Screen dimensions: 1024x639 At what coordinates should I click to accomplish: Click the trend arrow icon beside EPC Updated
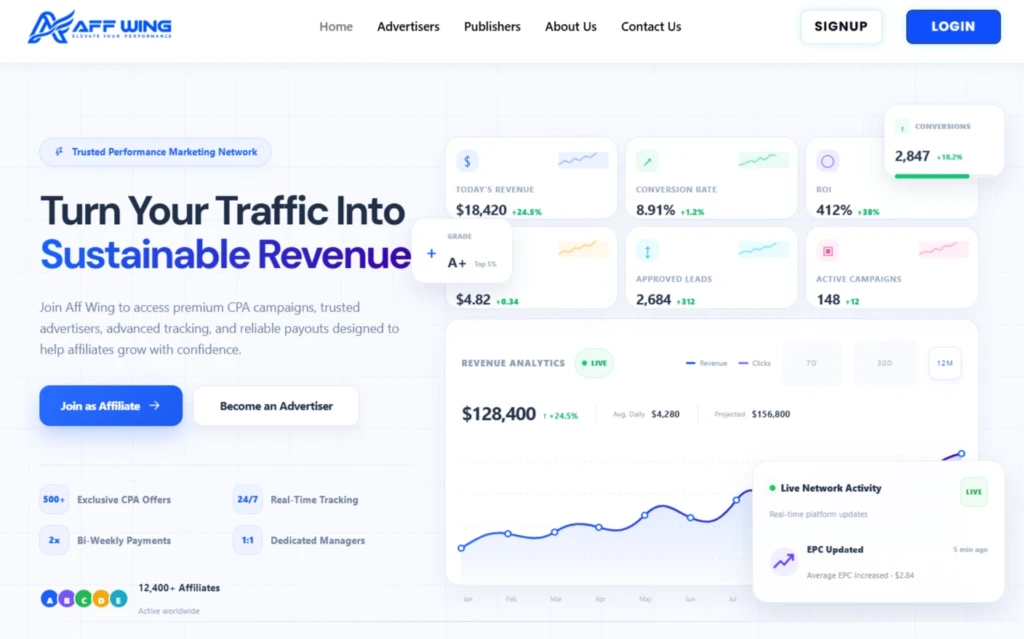coord(783,561)
